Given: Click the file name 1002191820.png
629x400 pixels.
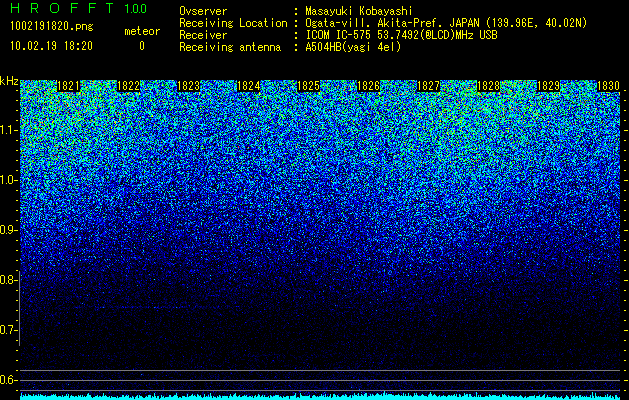Looking at the screenshot, I should pyautogui.click(x=52, y=26).
